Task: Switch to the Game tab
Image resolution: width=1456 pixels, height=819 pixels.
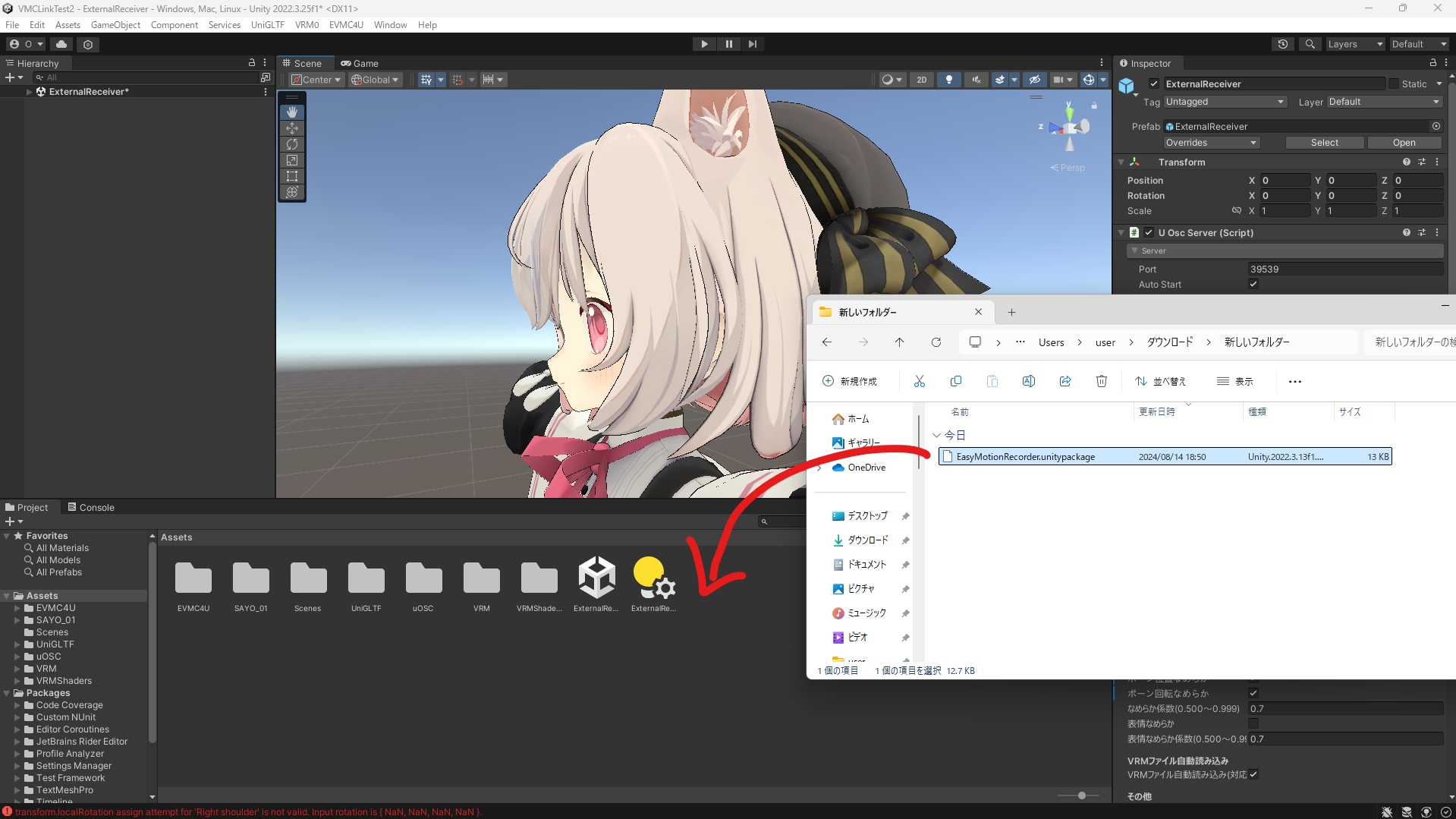Action: 360,63
